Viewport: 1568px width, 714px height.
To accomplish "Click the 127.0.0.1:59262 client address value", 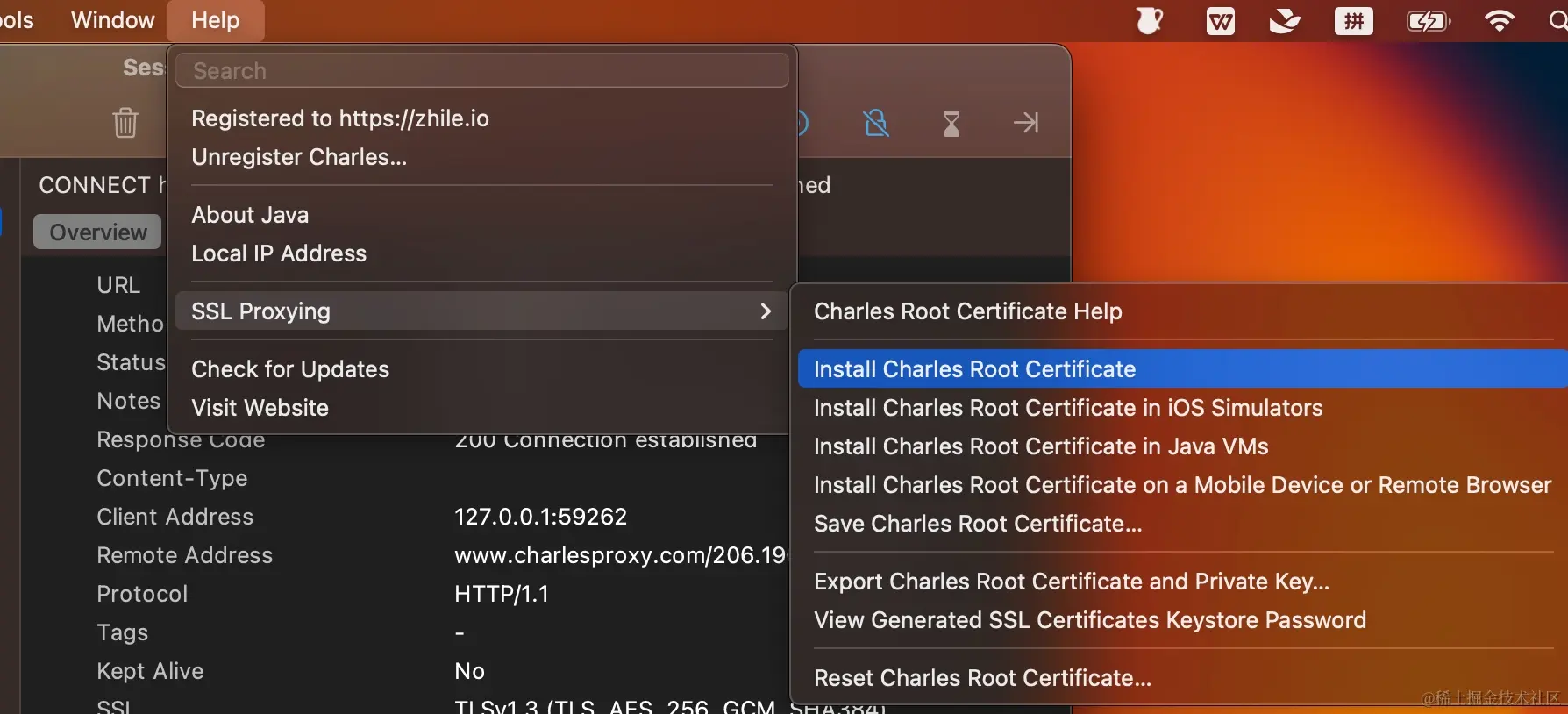I will pyautogui.click(x=541, y=517).
